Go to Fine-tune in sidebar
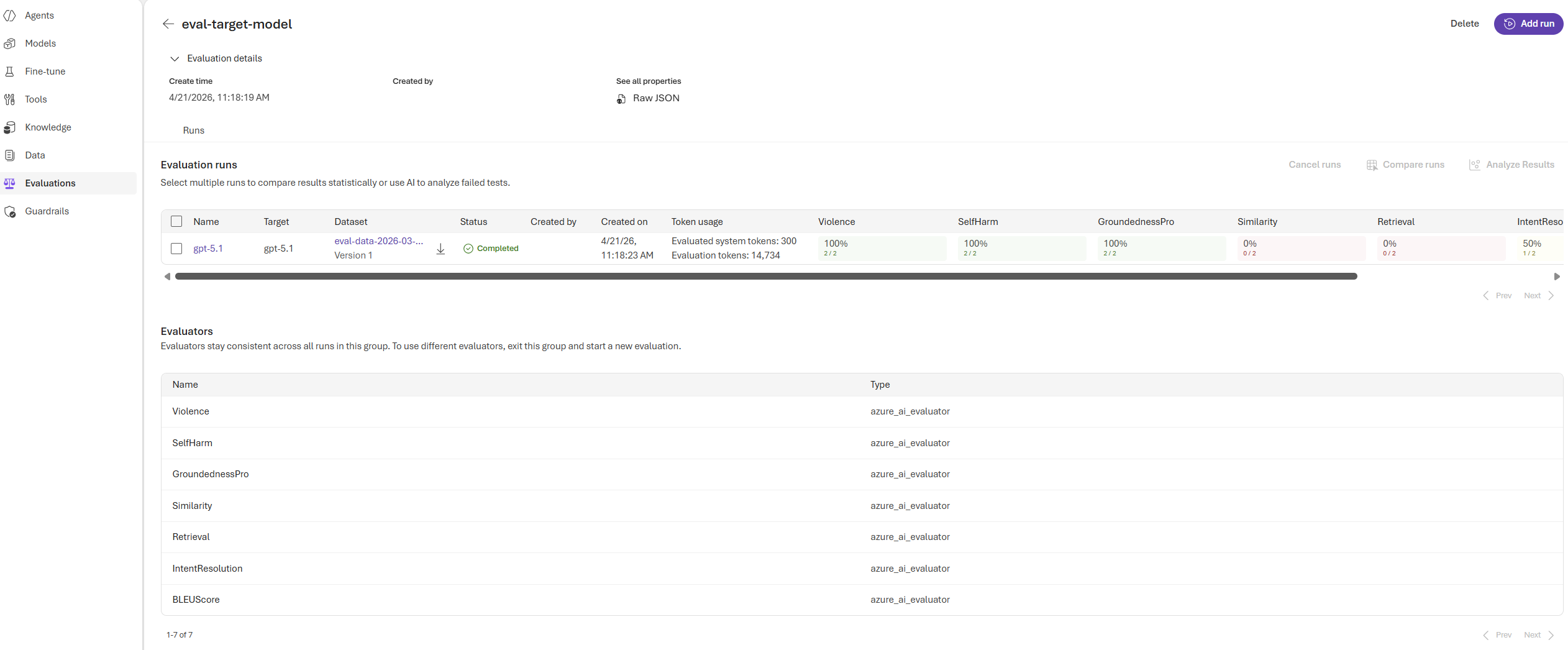1568x650 pixels. (x=45, y=71)
